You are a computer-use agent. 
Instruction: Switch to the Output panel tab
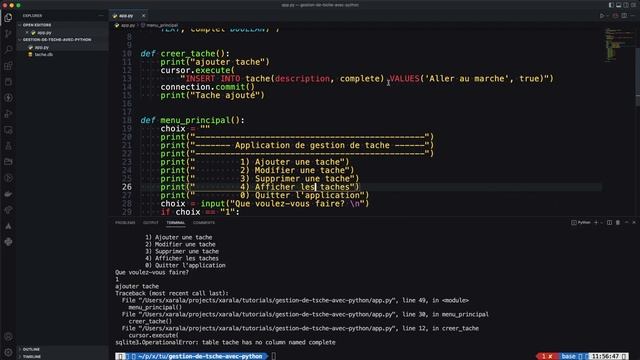[151, 222]
